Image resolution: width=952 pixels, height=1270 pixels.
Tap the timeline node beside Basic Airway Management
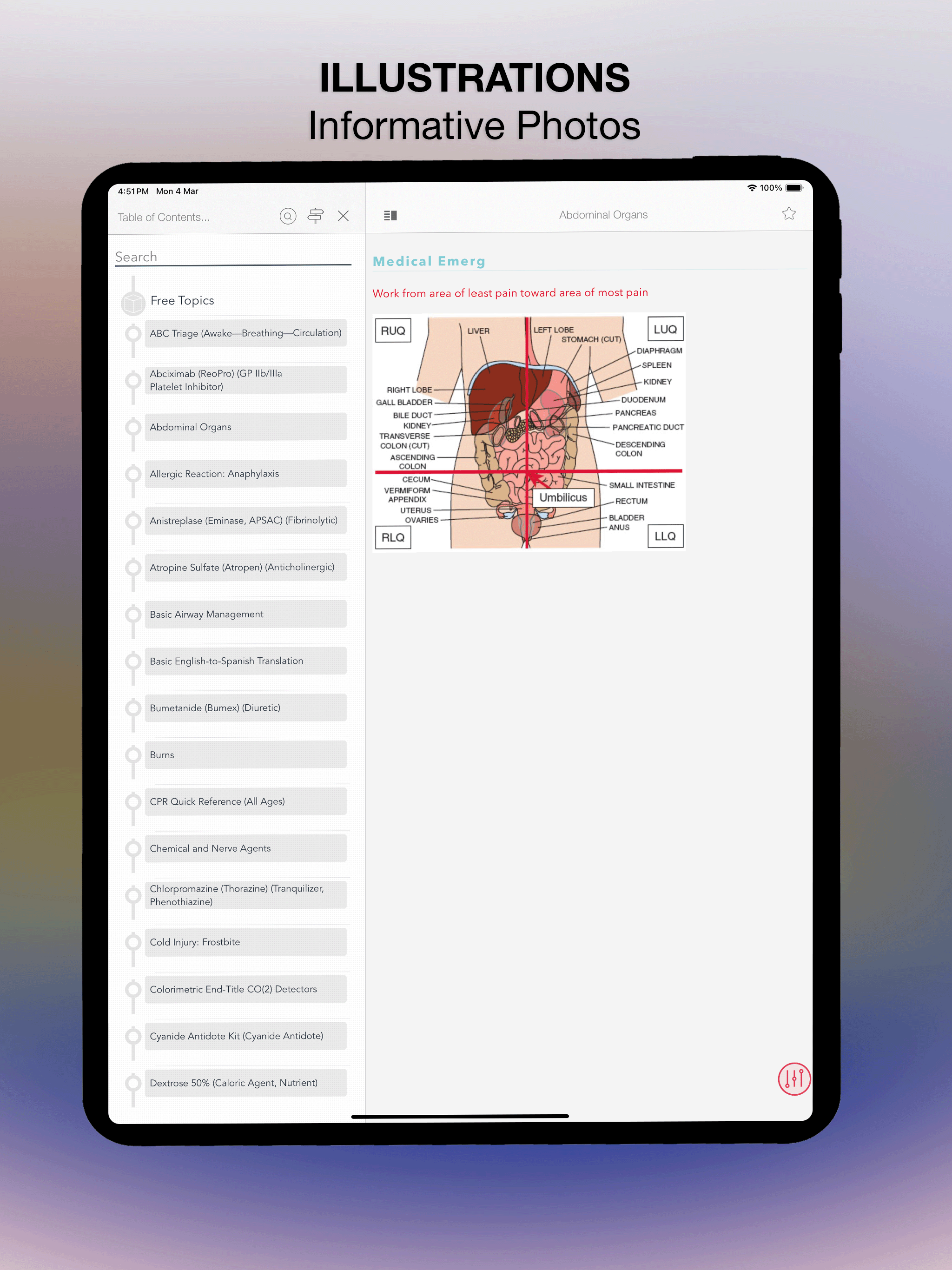coord(133,615)
